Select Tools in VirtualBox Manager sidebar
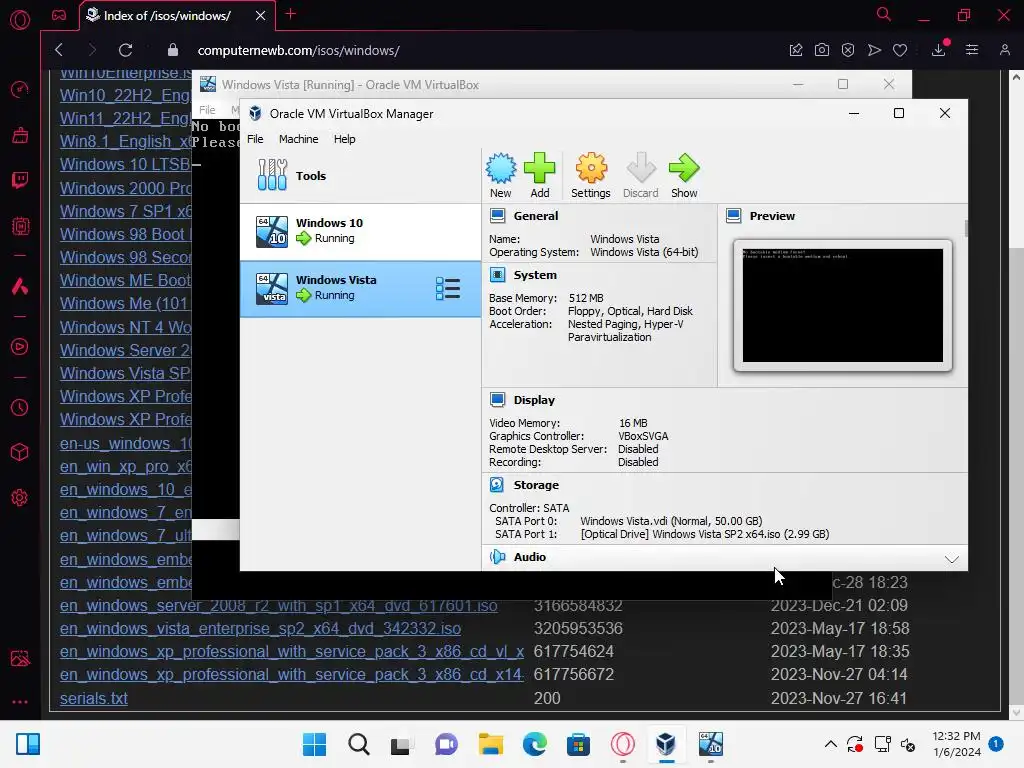 360,176
